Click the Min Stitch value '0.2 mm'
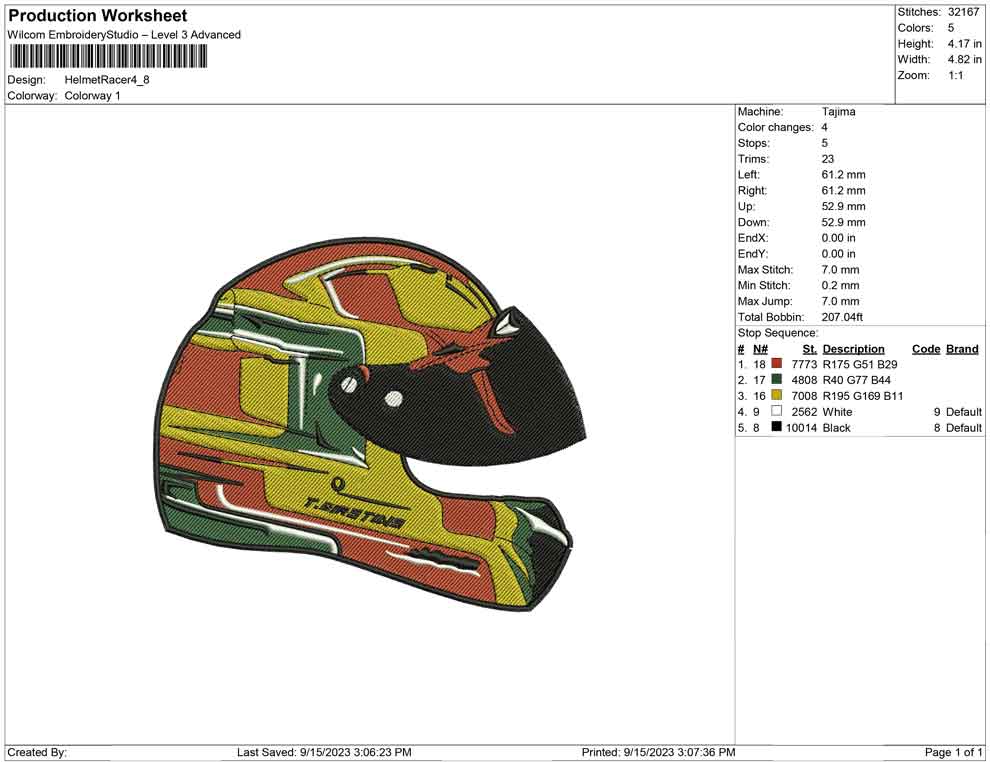Viewport: 990px width, 762px height. (x=840, y=285)
